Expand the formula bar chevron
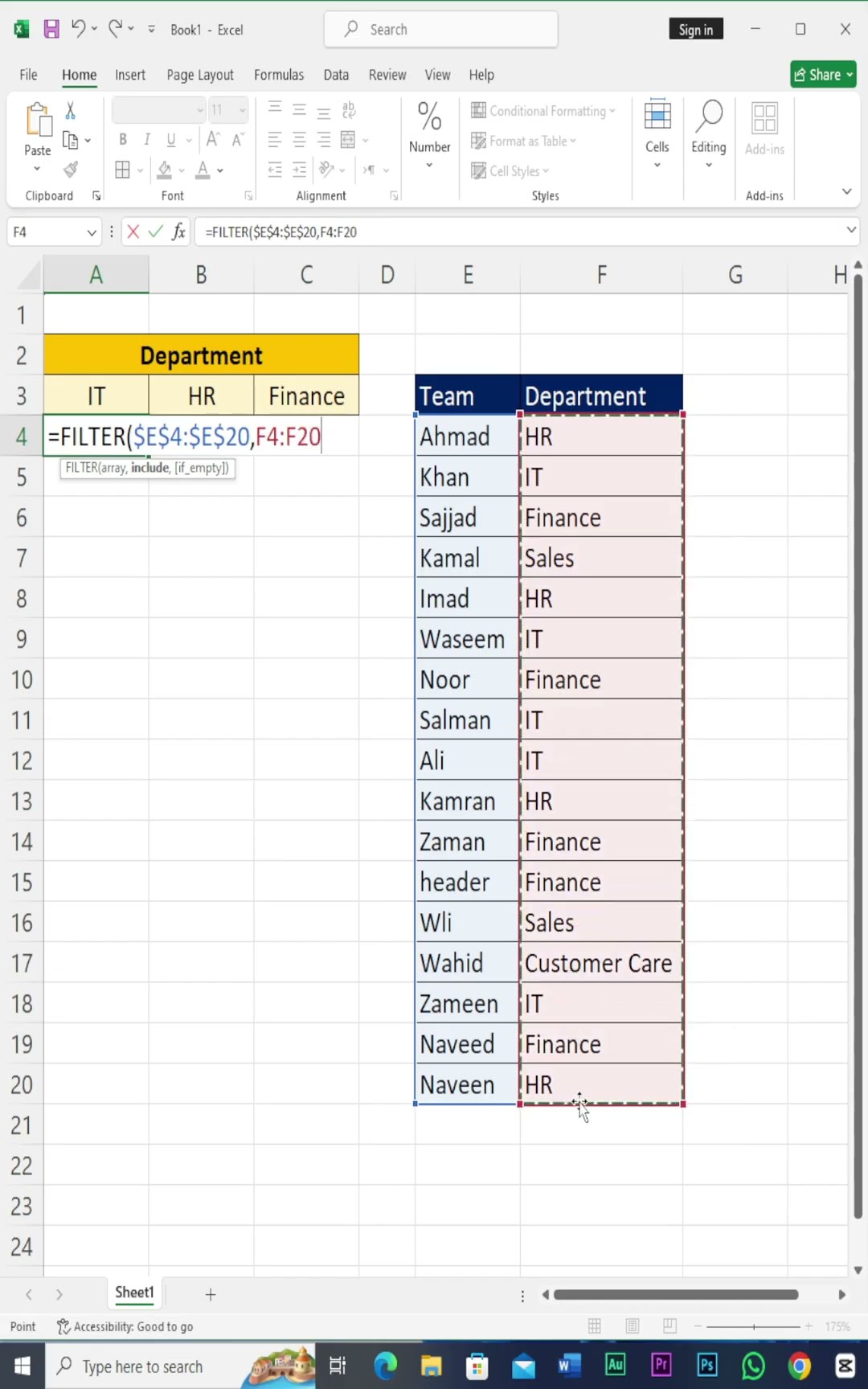This screenshot has width=868, height=1389. [x=851, y=231]
